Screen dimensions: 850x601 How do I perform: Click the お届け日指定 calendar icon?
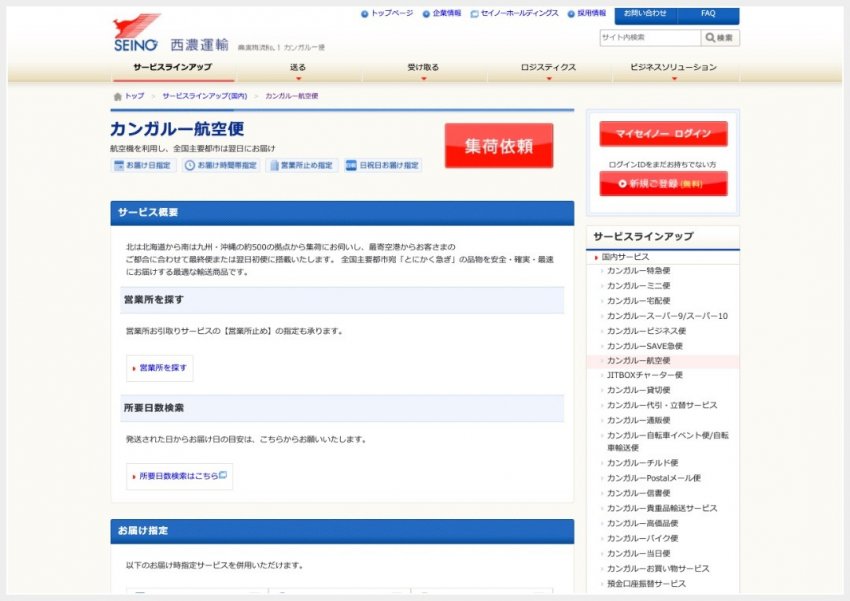(118, 165)
